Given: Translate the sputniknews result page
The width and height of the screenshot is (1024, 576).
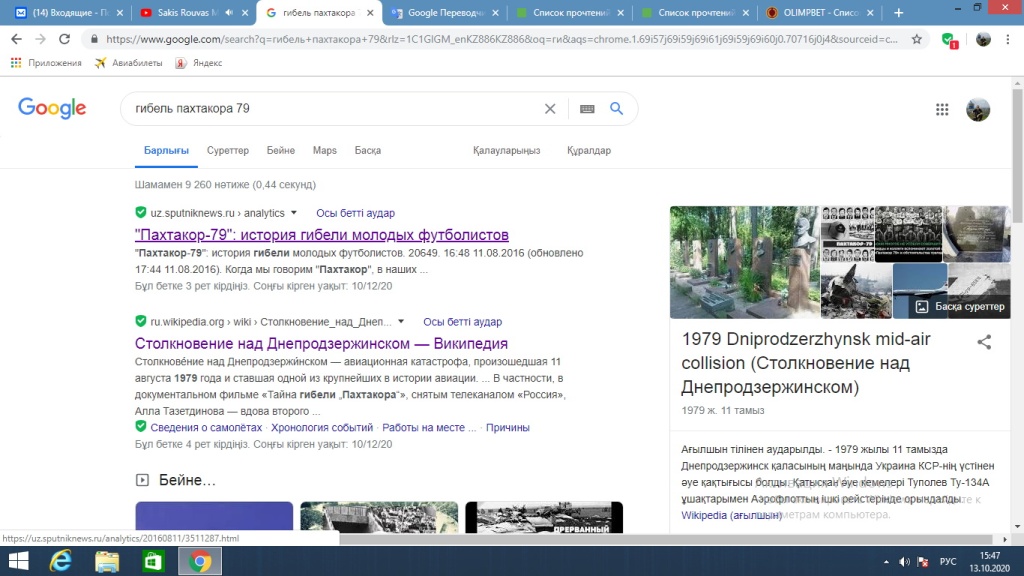Looking at the screenshot, I should (x=355, y=213).
